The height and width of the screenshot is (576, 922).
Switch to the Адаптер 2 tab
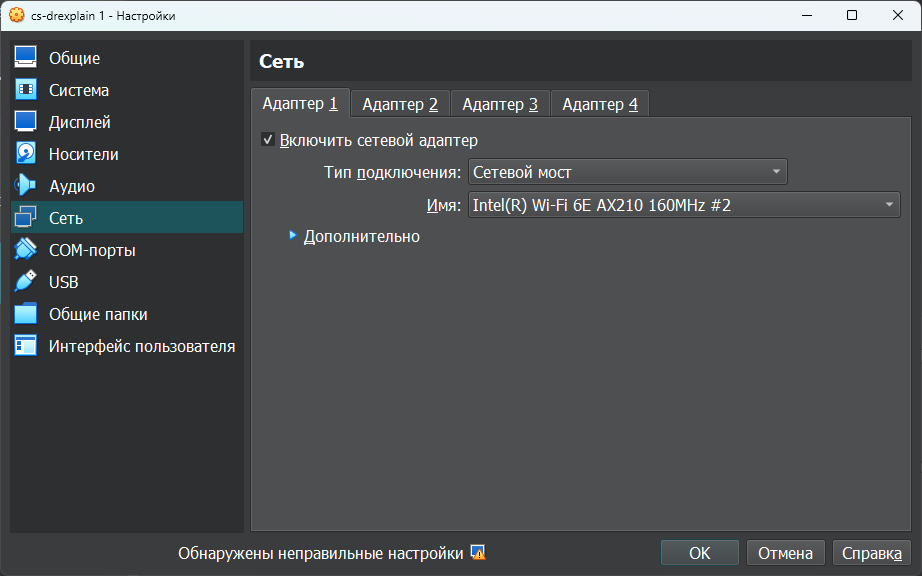pos(400,104)
